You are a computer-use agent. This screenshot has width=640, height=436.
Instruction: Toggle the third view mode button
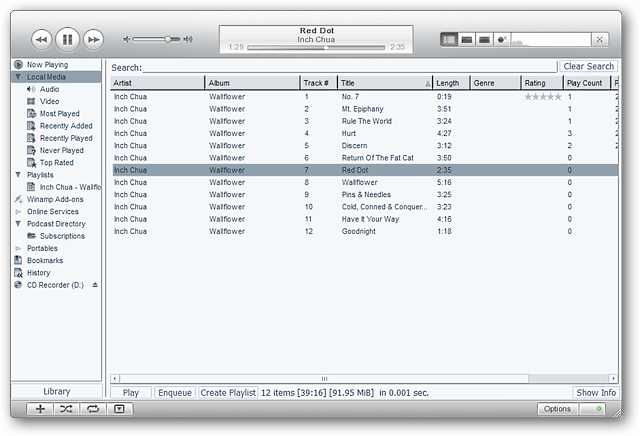(484, 40)
